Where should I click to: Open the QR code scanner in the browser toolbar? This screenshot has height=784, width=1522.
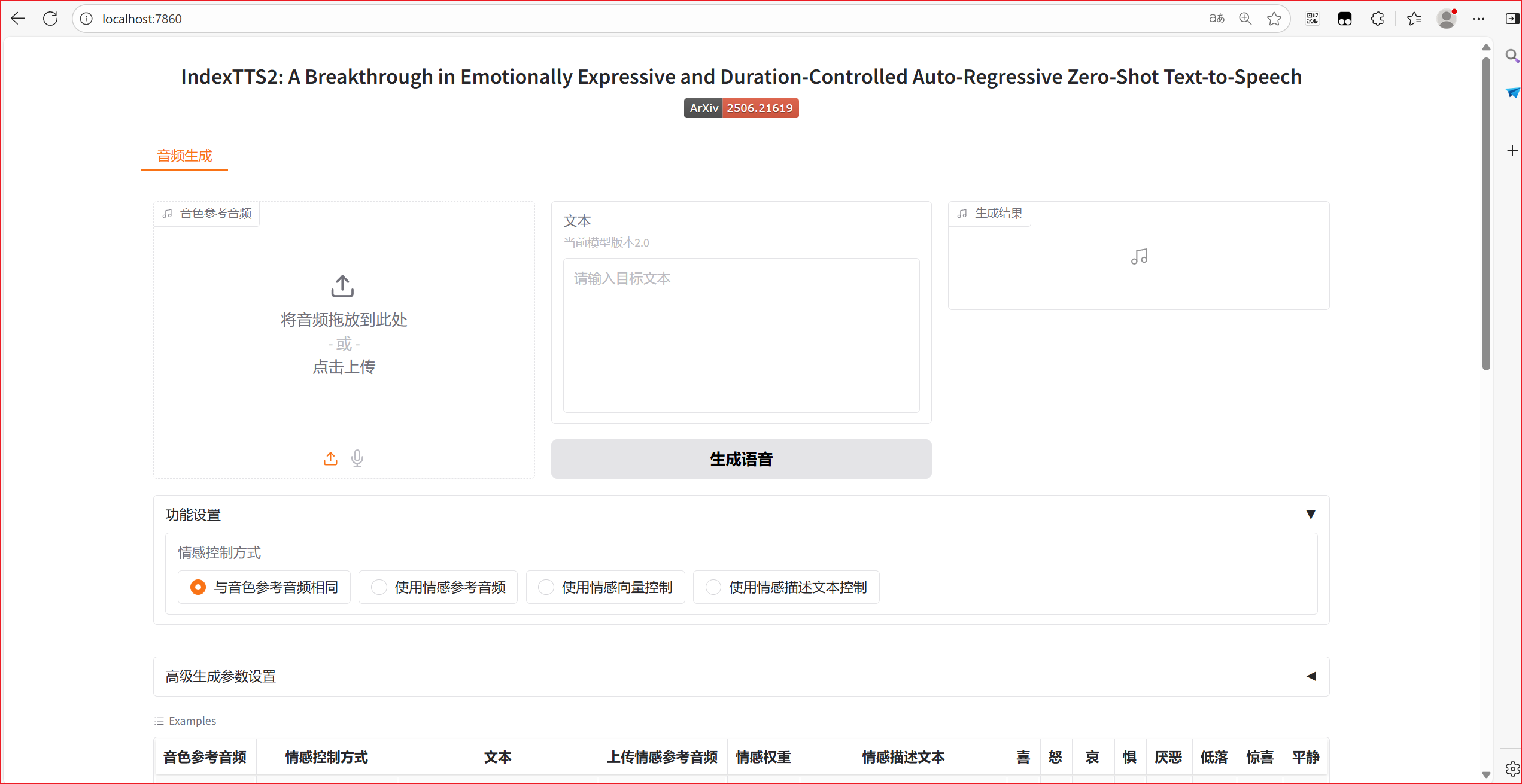pos(1313,19)
